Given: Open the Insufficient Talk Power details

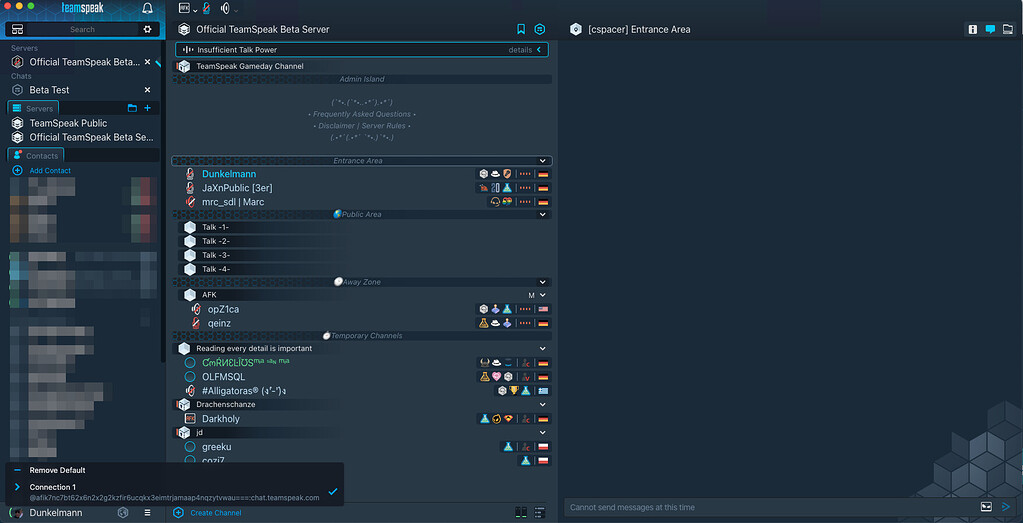Looking at the screenshot, I should [525, 49].
